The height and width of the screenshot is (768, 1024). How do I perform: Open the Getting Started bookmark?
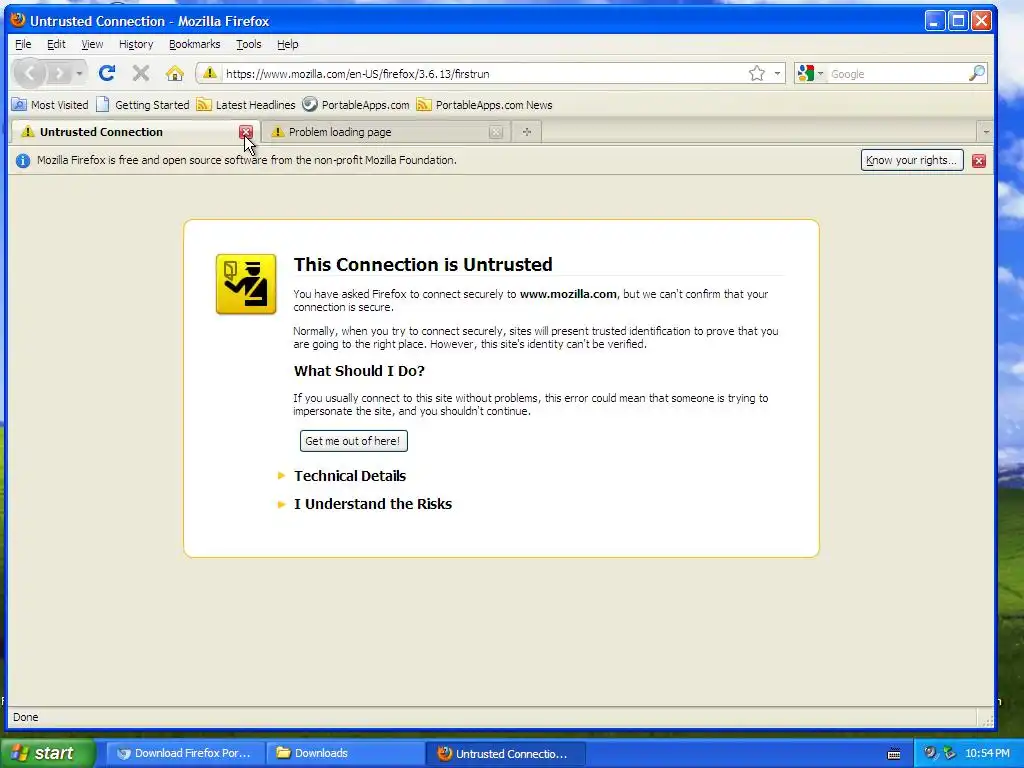142,104
